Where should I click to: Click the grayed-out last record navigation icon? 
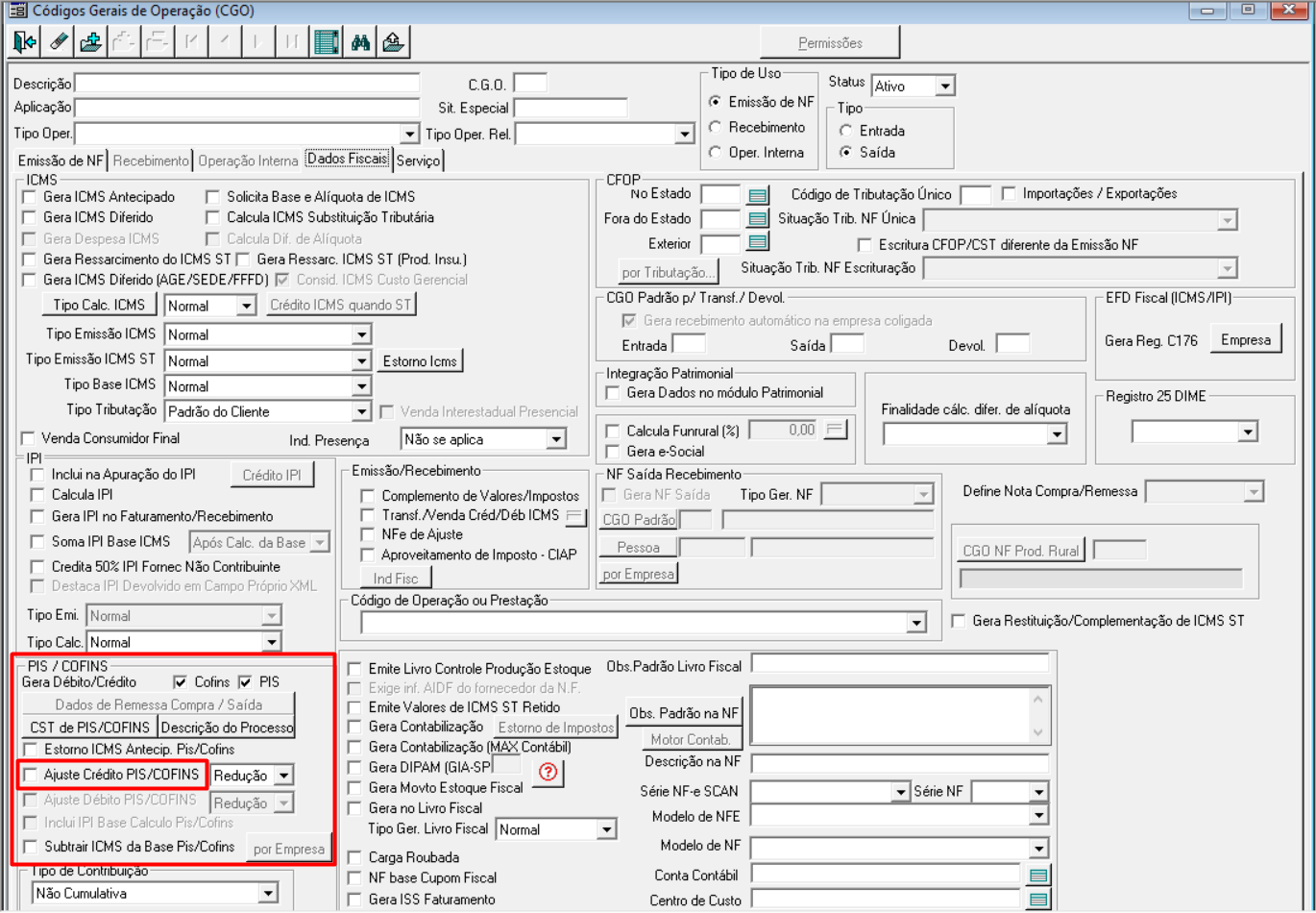point(292,42)
